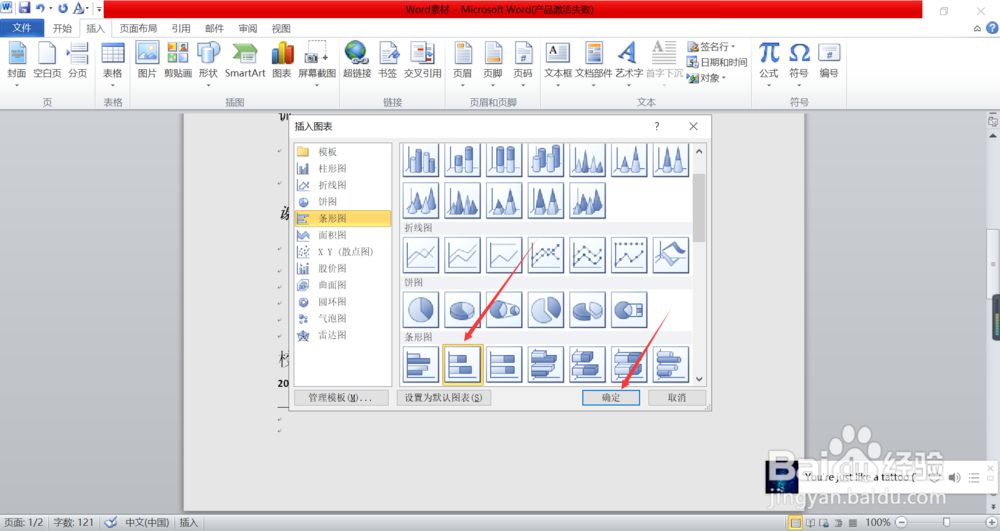Select Area chart (面积图) category
1000x531 pixels.
point(342,235)
